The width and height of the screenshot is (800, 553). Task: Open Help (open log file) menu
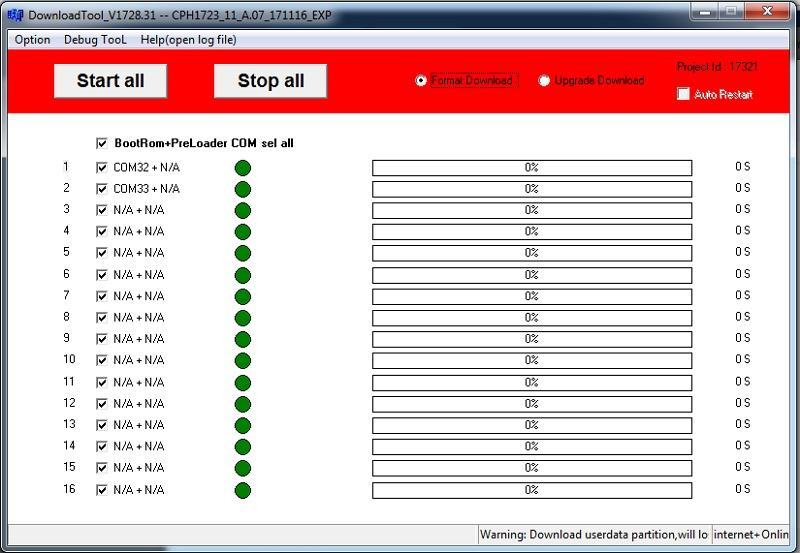click(x=188, y=40)
